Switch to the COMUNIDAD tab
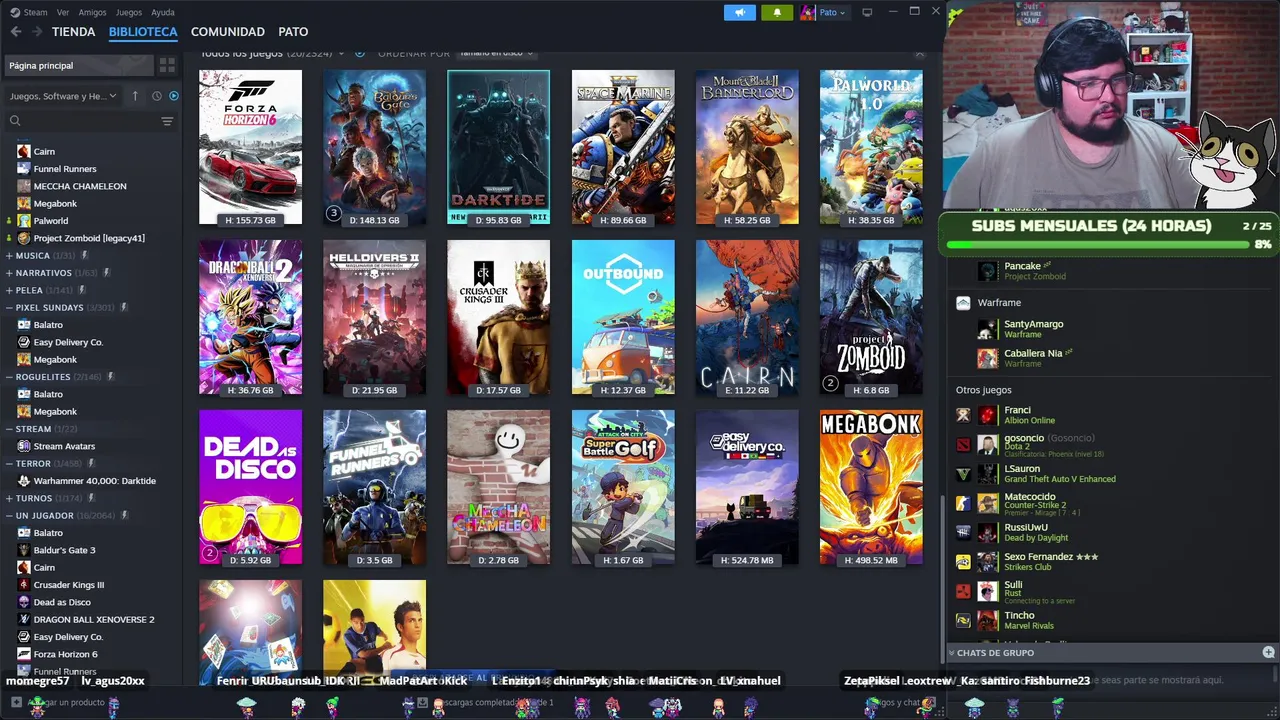1280x720 pixels. point(228,32)
